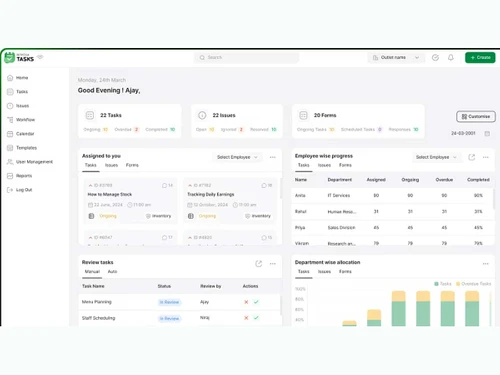Open export icon in Review tasks
Viewport: 500px width, 375px height.
click(258, 263)
